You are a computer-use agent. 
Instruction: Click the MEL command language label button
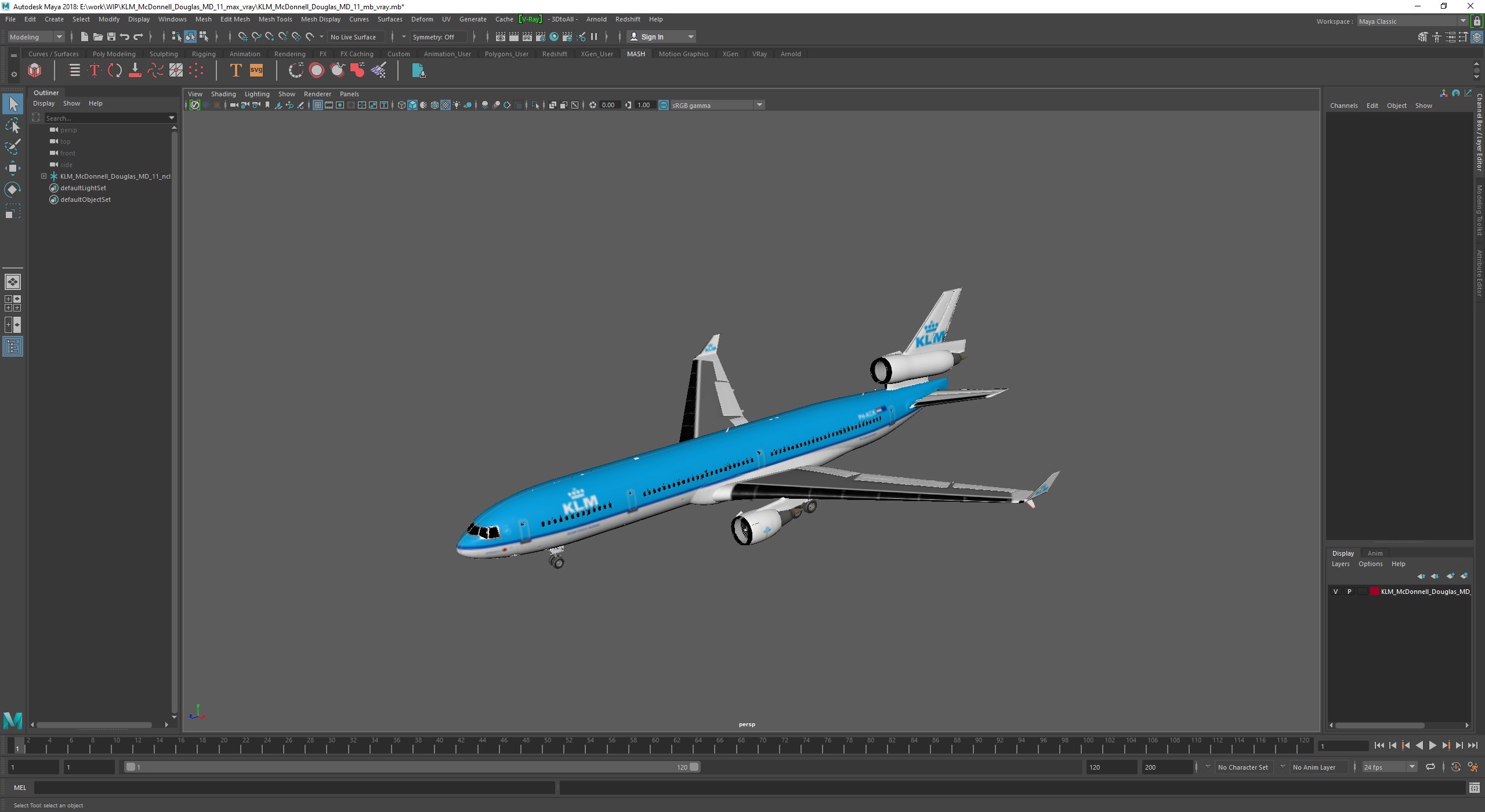(x=20, y=788)
